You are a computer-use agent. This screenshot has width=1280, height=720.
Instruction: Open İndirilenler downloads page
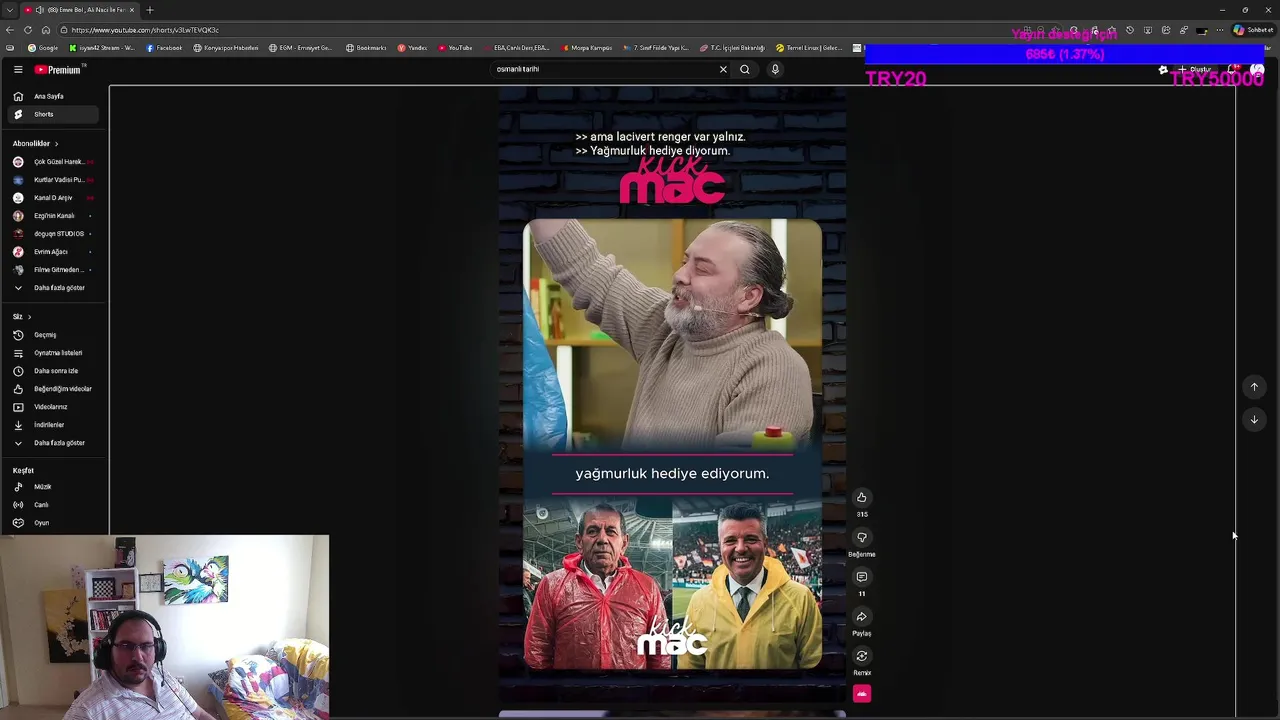54,425
